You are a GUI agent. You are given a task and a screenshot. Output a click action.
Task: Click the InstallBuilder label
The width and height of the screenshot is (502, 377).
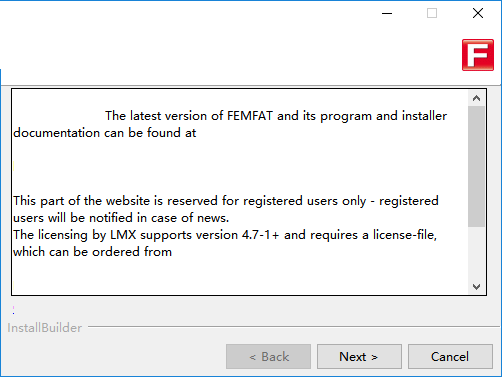(x=44, y=328)
